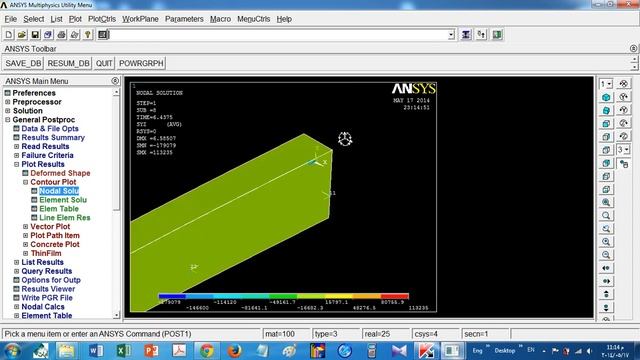This screenshot has height=360, width=640.
Task: Expand the Solution tree node
Action: point(8,111)
